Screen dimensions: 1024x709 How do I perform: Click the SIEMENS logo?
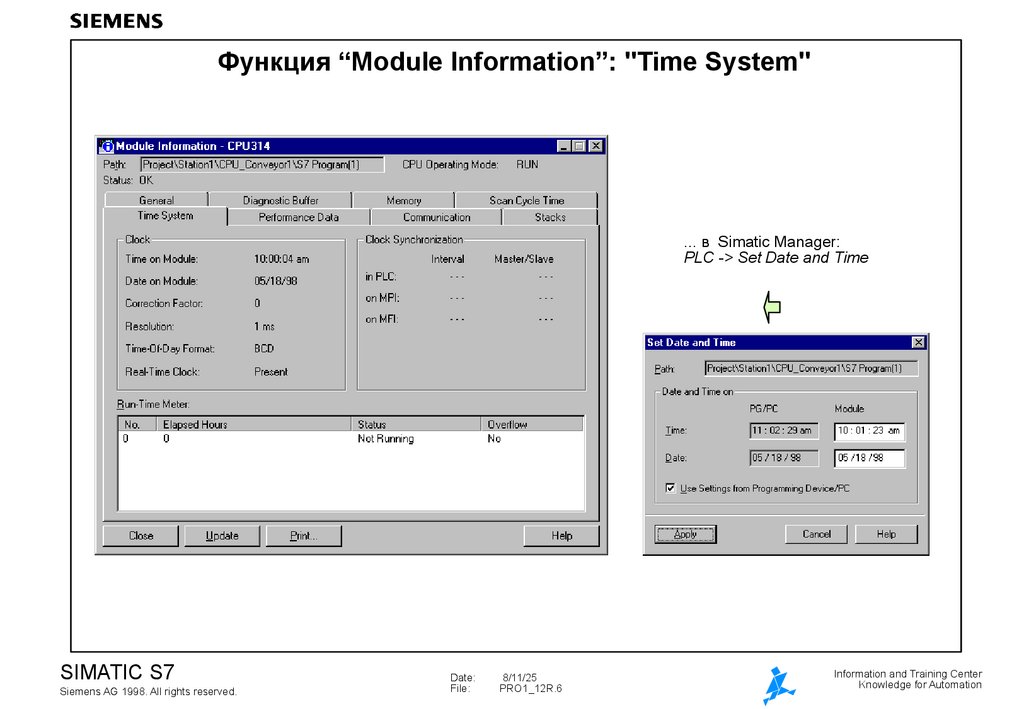click(x=114, y=19)
